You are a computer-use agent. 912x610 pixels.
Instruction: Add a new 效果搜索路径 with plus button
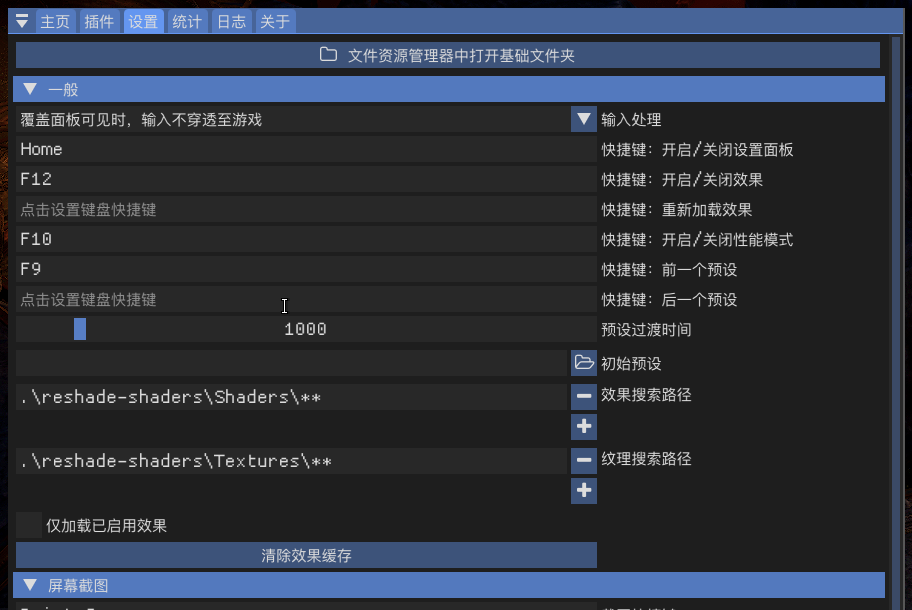tap(584, 427)
